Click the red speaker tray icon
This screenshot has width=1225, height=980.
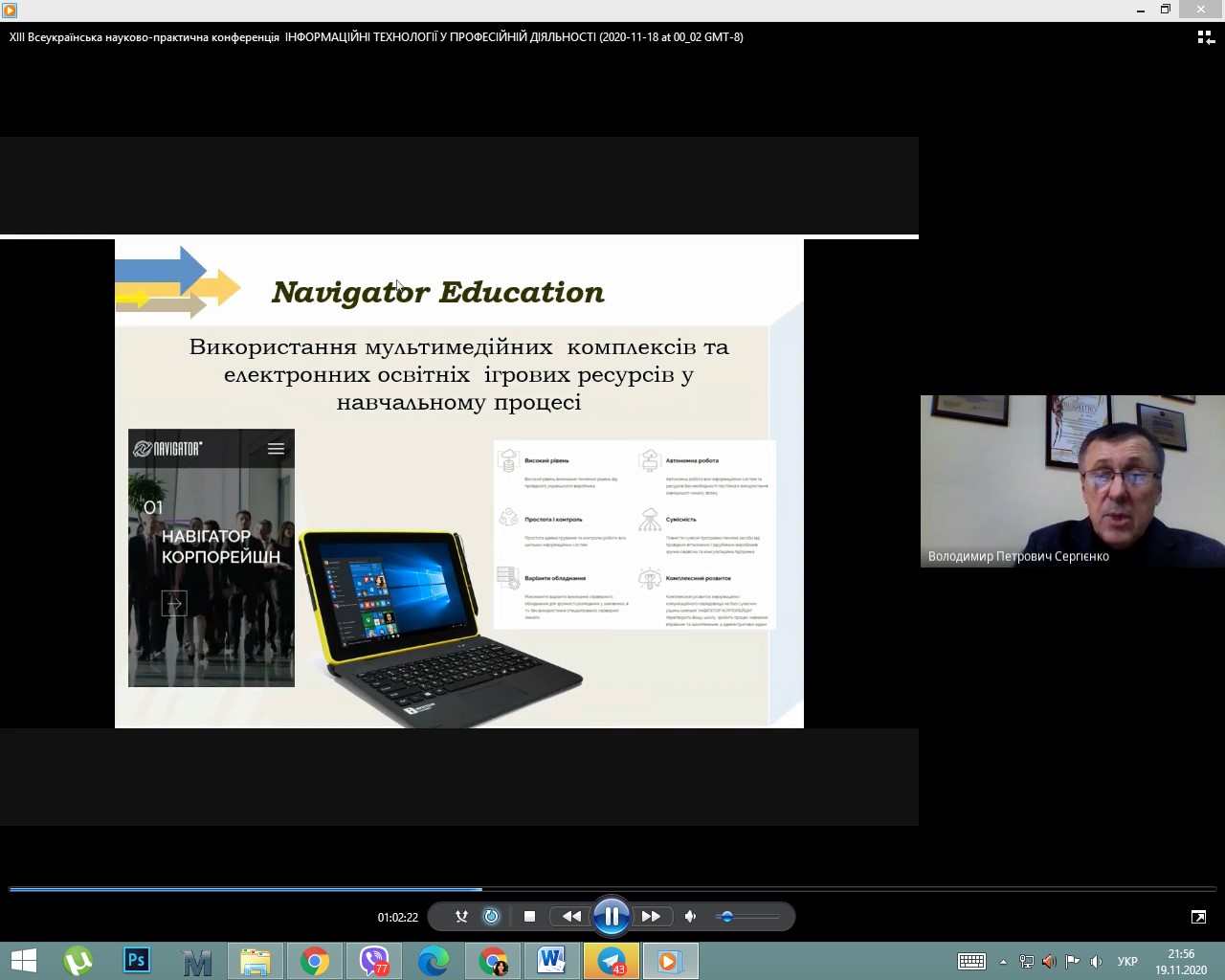(1049, 962)
